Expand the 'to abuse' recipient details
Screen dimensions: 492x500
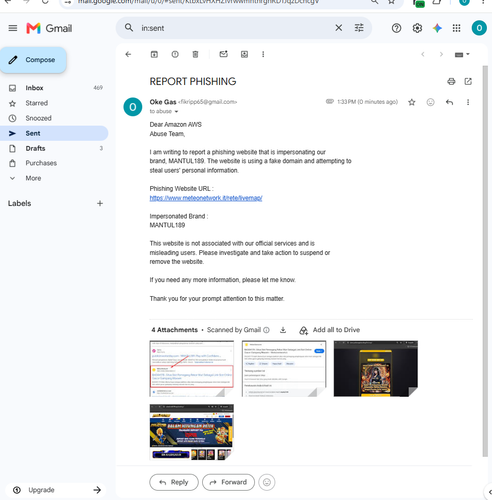click(x=176, y=112)
